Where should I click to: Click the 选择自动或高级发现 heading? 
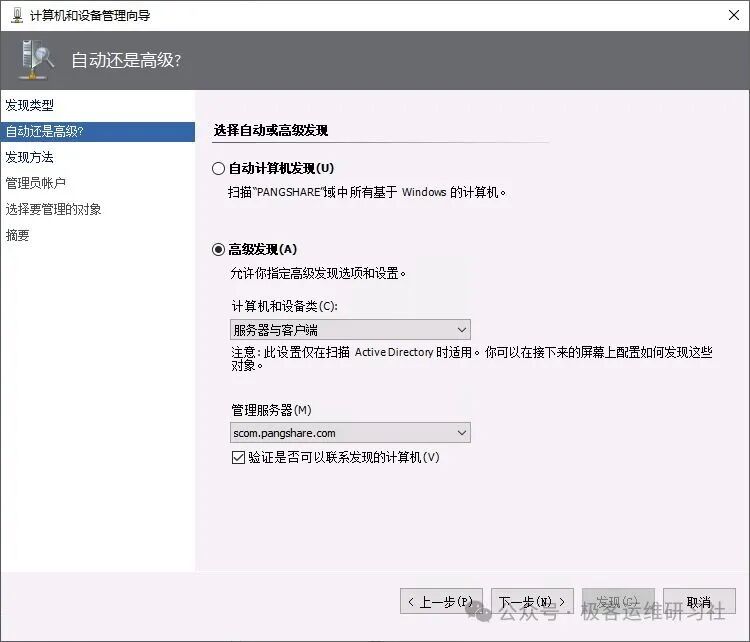click(271, 130)
